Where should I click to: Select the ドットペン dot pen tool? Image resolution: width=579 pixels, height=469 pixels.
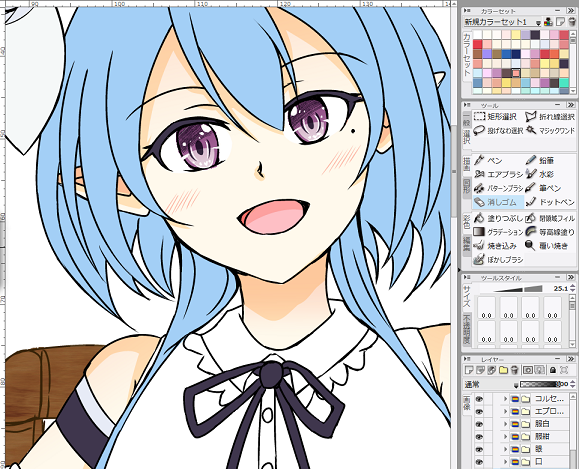(550, 202)
